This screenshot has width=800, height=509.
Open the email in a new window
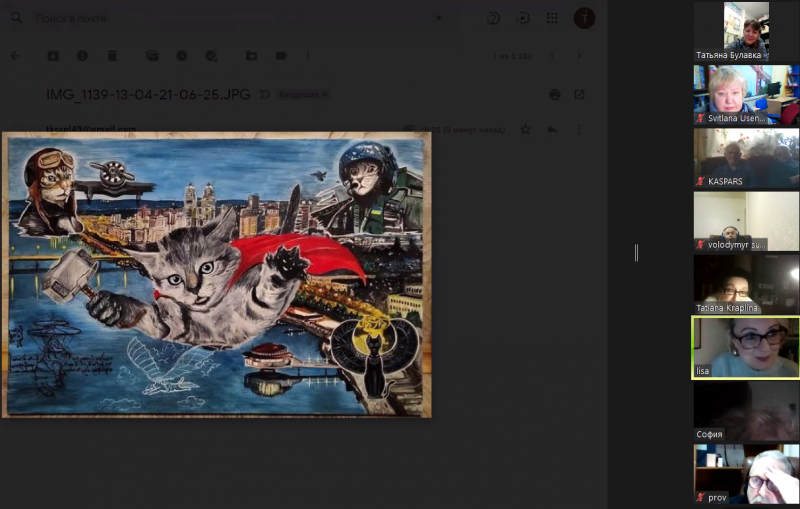coord(579,95)
